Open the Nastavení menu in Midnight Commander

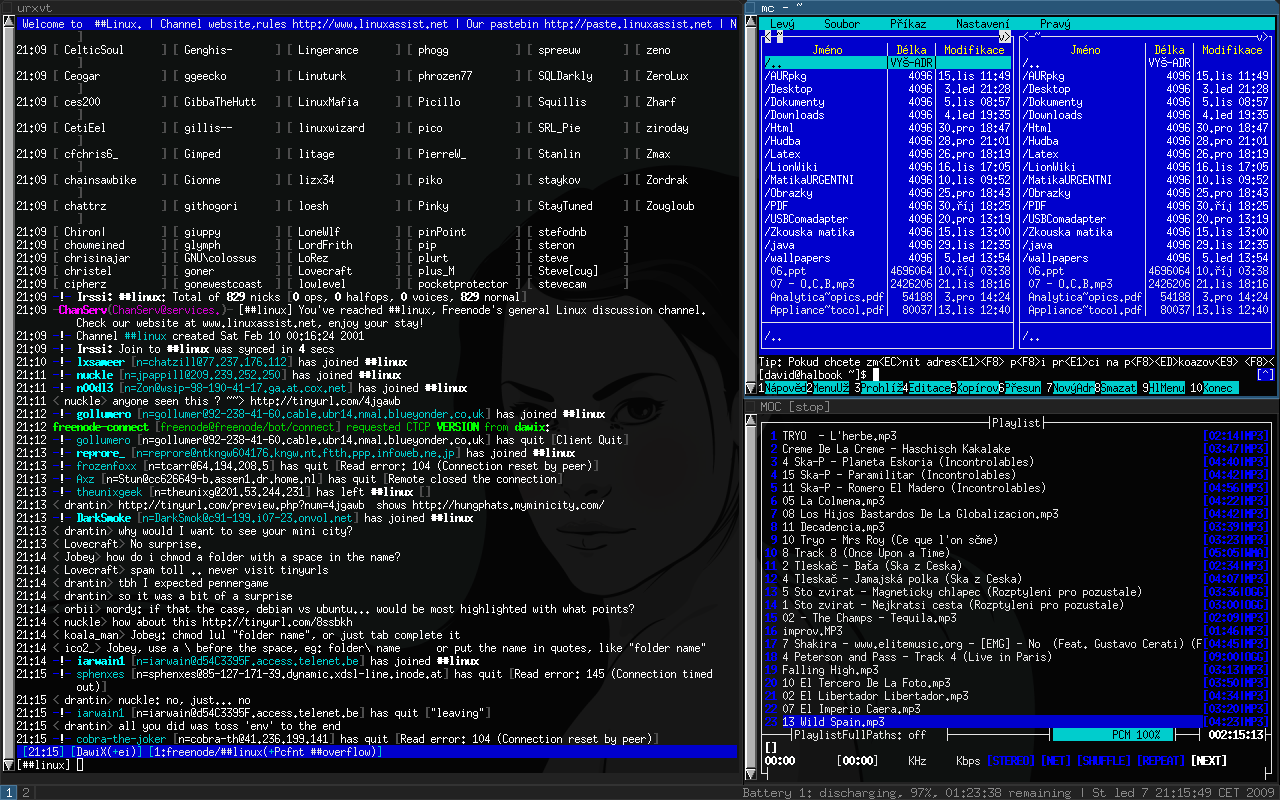[982, 24]
